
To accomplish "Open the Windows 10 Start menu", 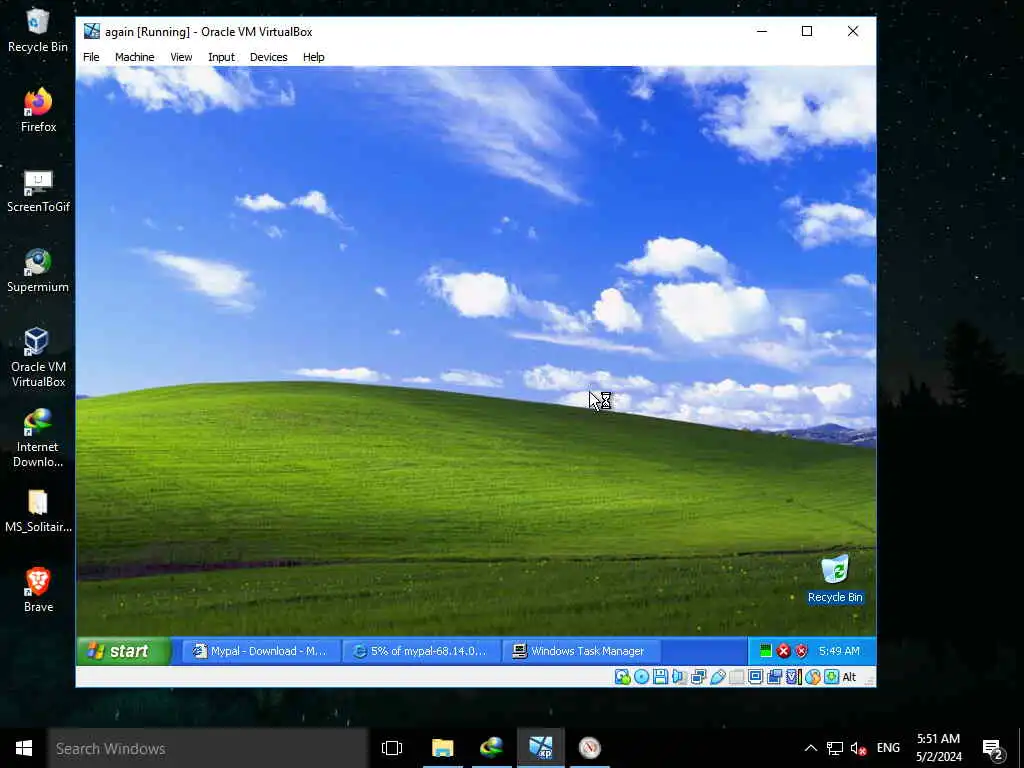I will click(24, 748).
